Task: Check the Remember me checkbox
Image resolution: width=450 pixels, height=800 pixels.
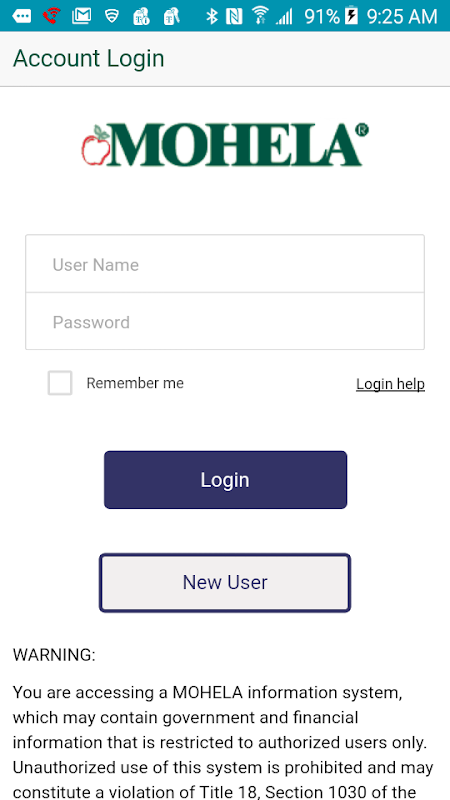Action: pyautogui.click(x=60, y=383)
